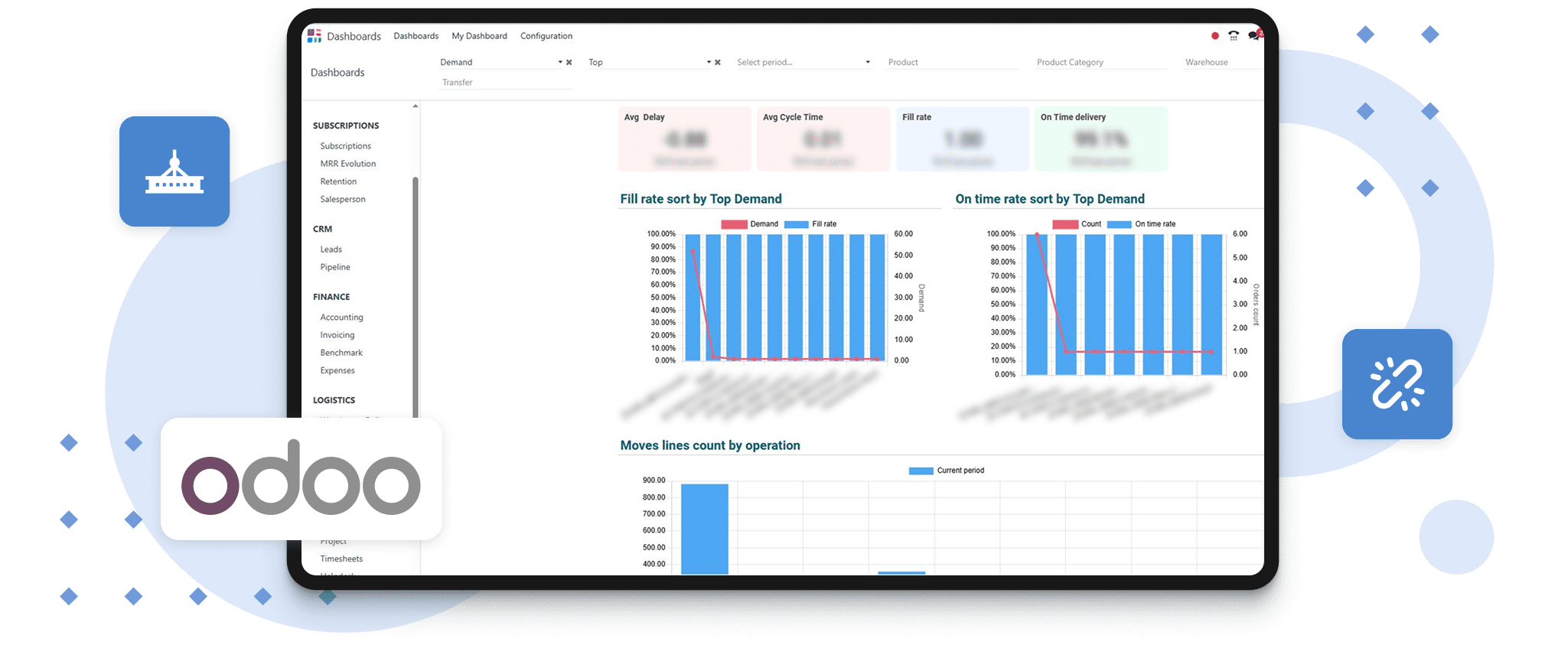
Task: Open the Dashboards menu item
Action: click(416, 36)
